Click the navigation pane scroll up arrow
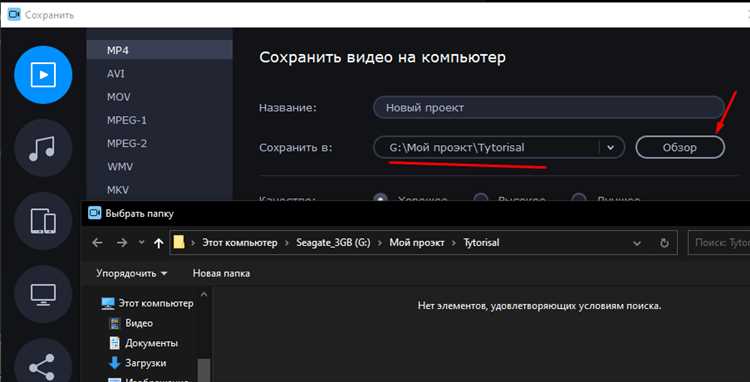Viewport: 750px width, 382px height. (204, 295)
